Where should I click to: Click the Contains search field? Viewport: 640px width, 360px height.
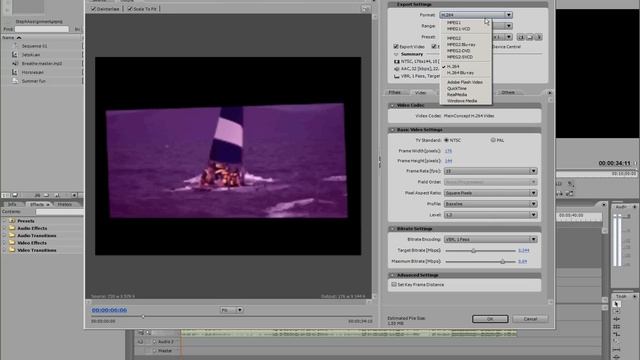[x=59, y=212]
